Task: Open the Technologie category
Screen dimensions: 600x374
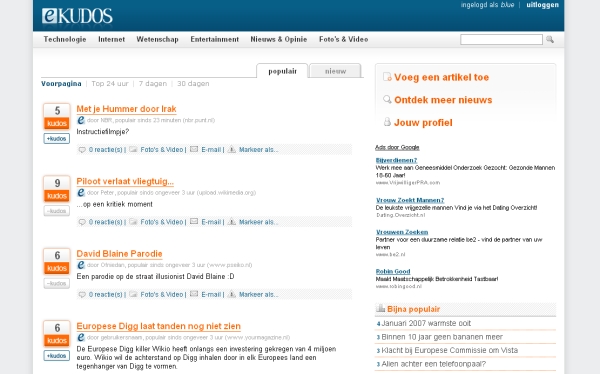Action: tap(65, 39)
